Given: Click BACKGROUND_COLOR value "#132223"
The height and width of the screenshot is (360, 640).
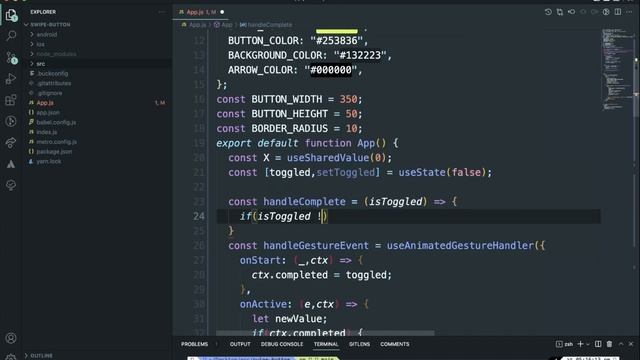Looking at the screenshot, I should click(360, 56).
